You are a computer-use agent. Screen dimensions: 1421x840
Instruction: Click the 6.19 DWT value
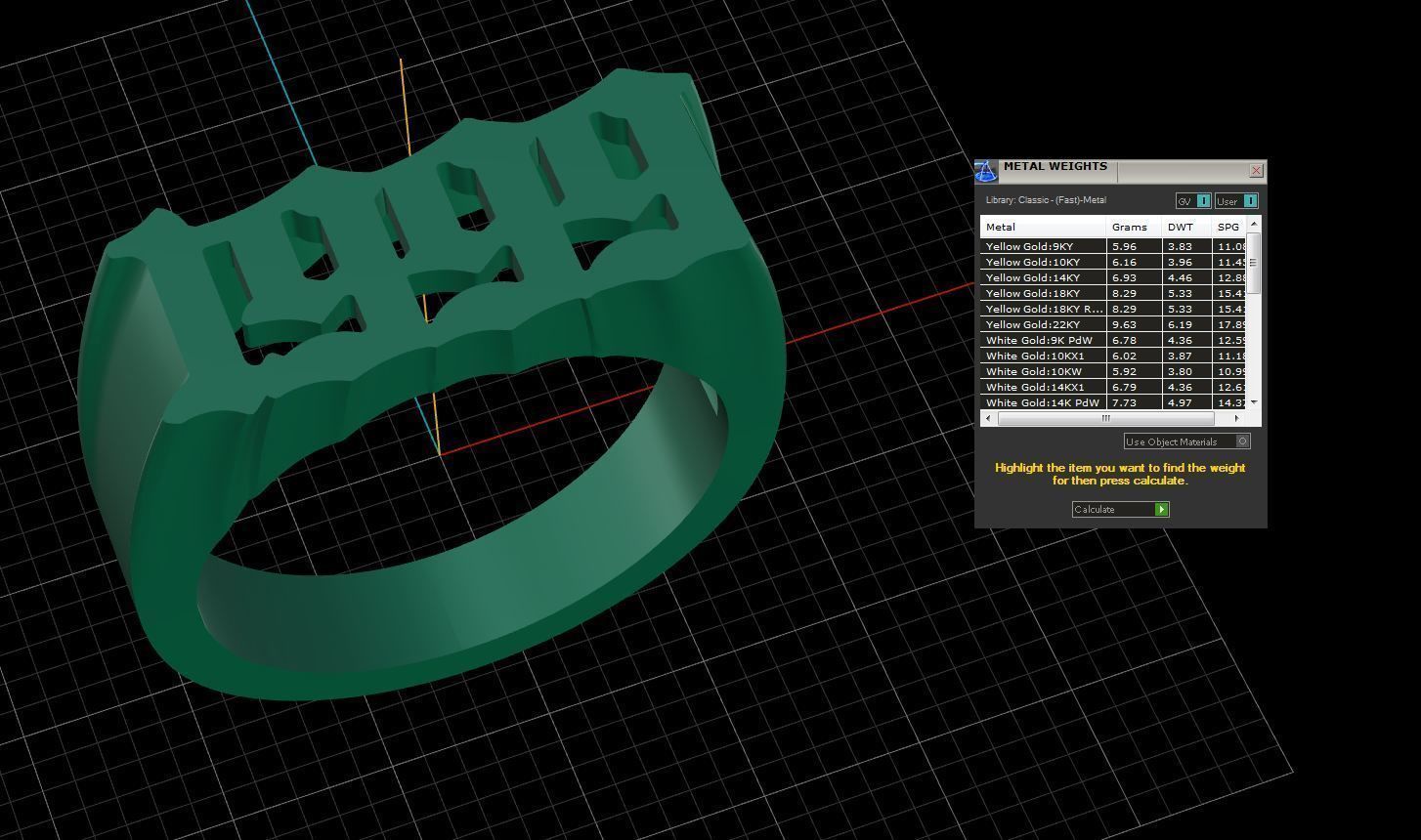1180,324
